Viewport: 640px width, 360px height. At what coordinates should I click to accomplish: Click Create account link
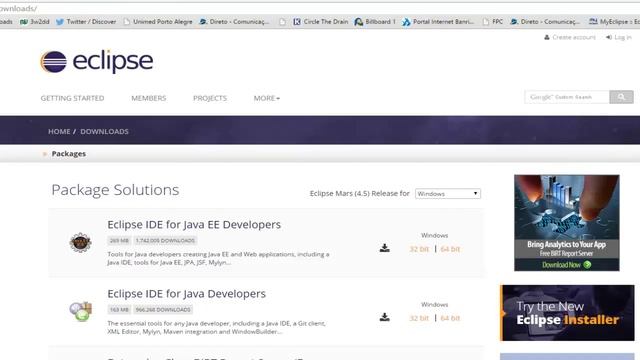(x=570, y=38)
